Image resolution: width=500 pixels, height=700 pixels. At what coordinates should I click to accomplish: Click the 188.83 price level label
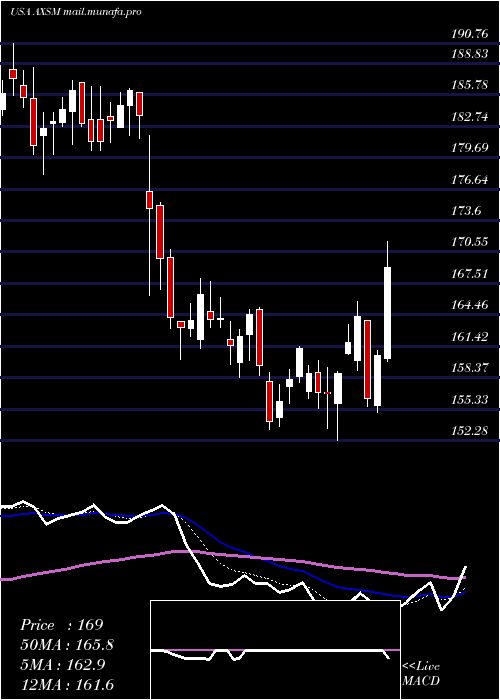pos(469,53)
